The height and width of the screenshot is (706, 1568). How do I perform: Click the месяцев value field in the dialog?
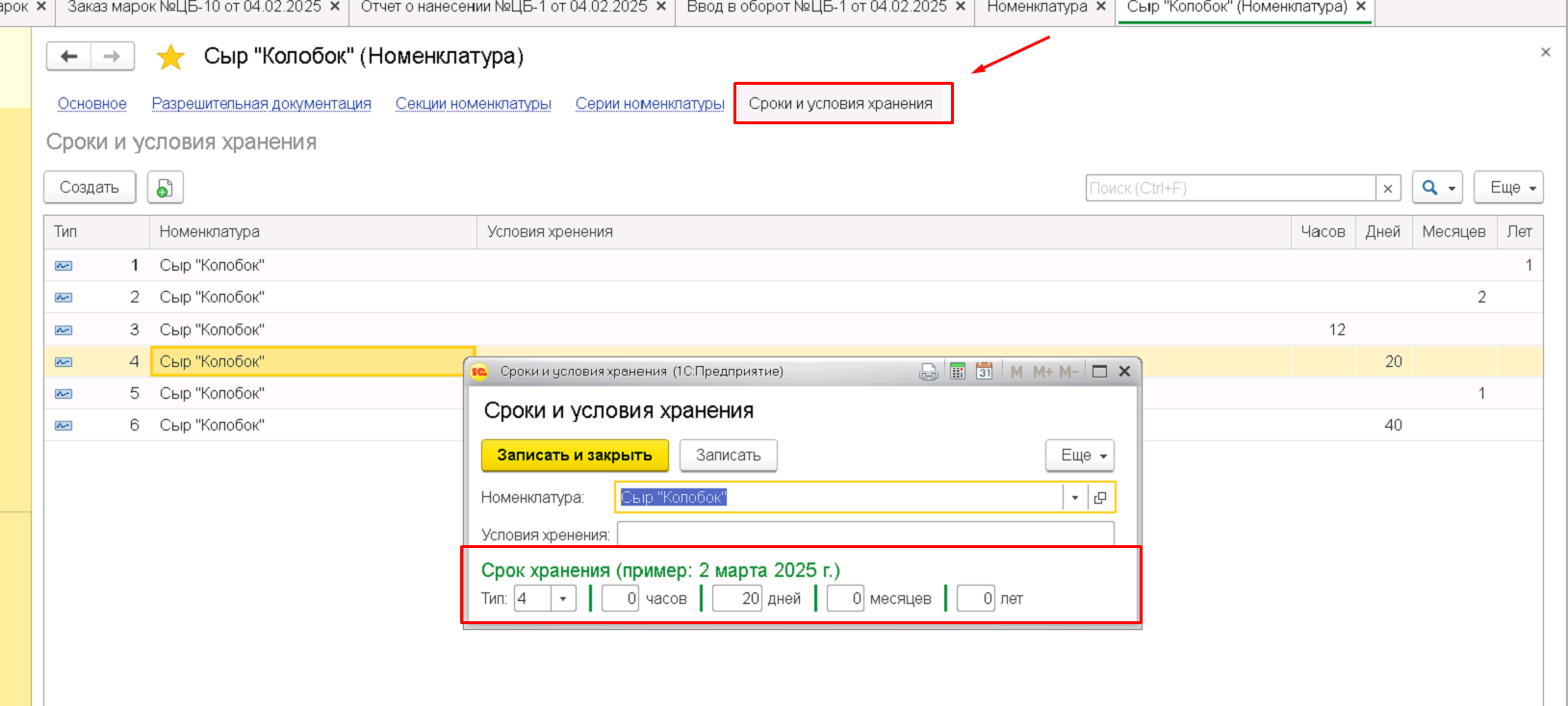coord(845,598)
